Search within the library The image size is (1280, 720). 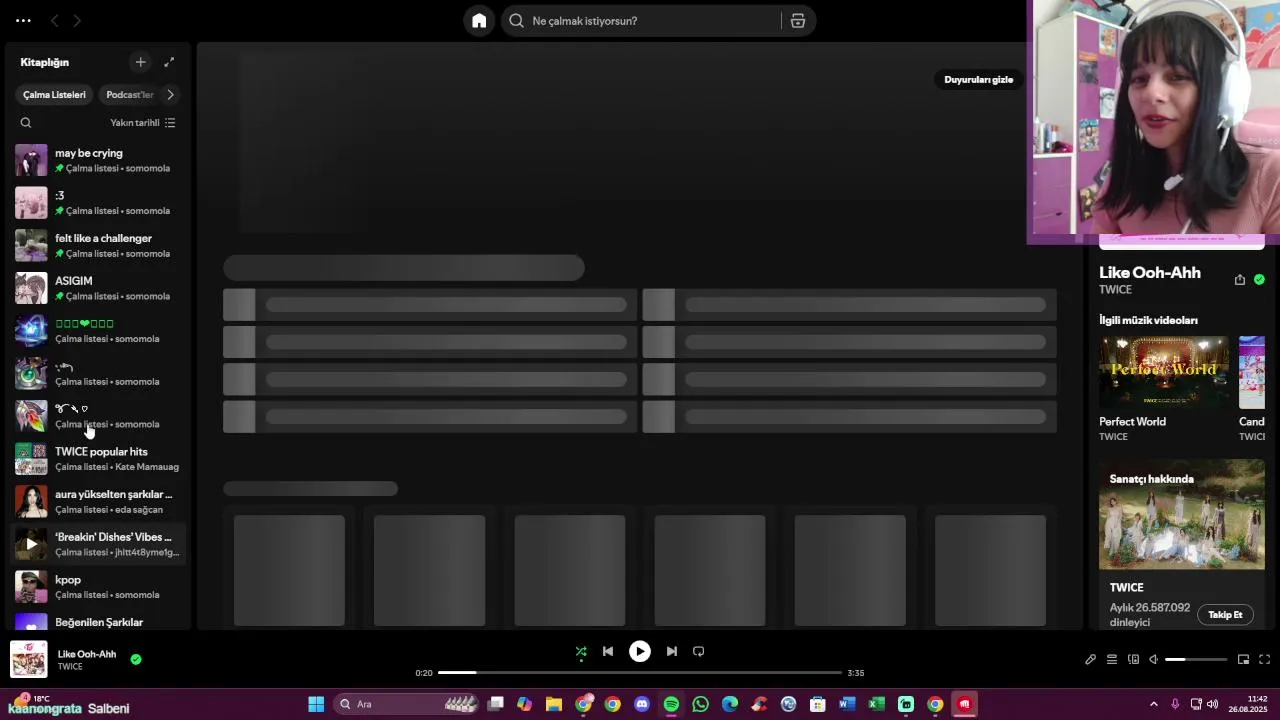click(x=26, y=123)
